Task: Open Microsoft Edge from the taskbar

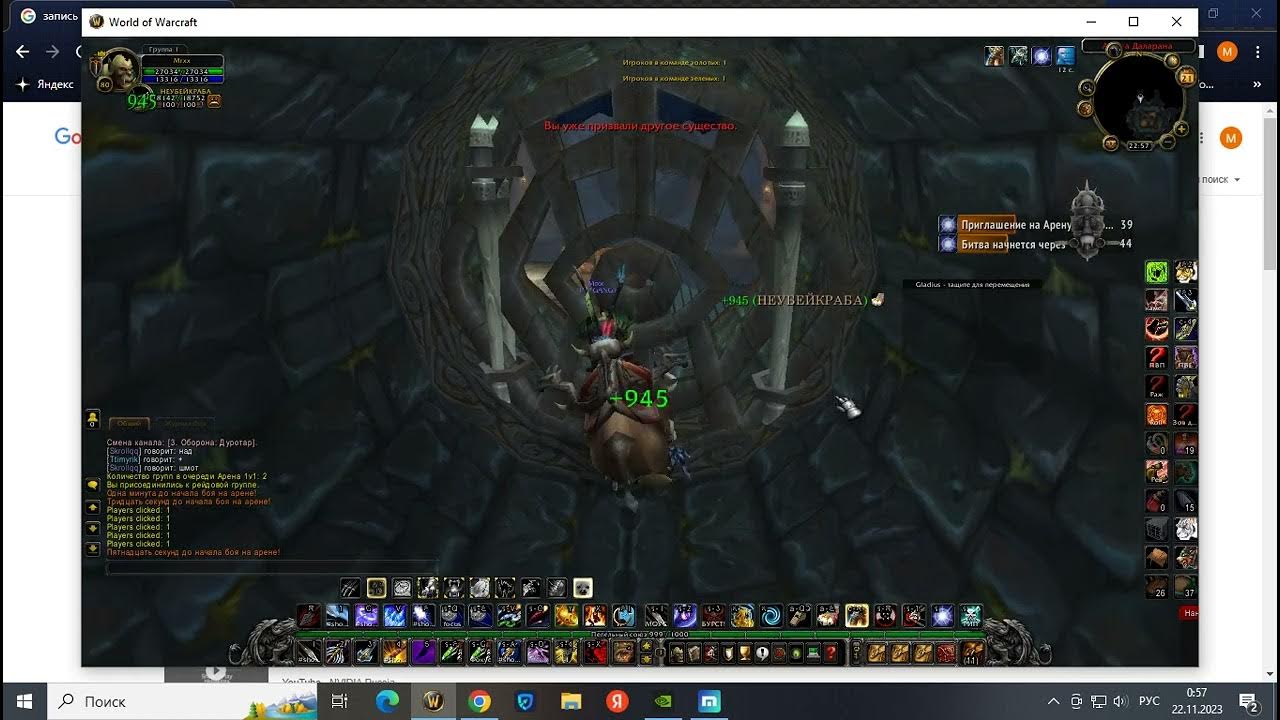Action: pos(387,701)
